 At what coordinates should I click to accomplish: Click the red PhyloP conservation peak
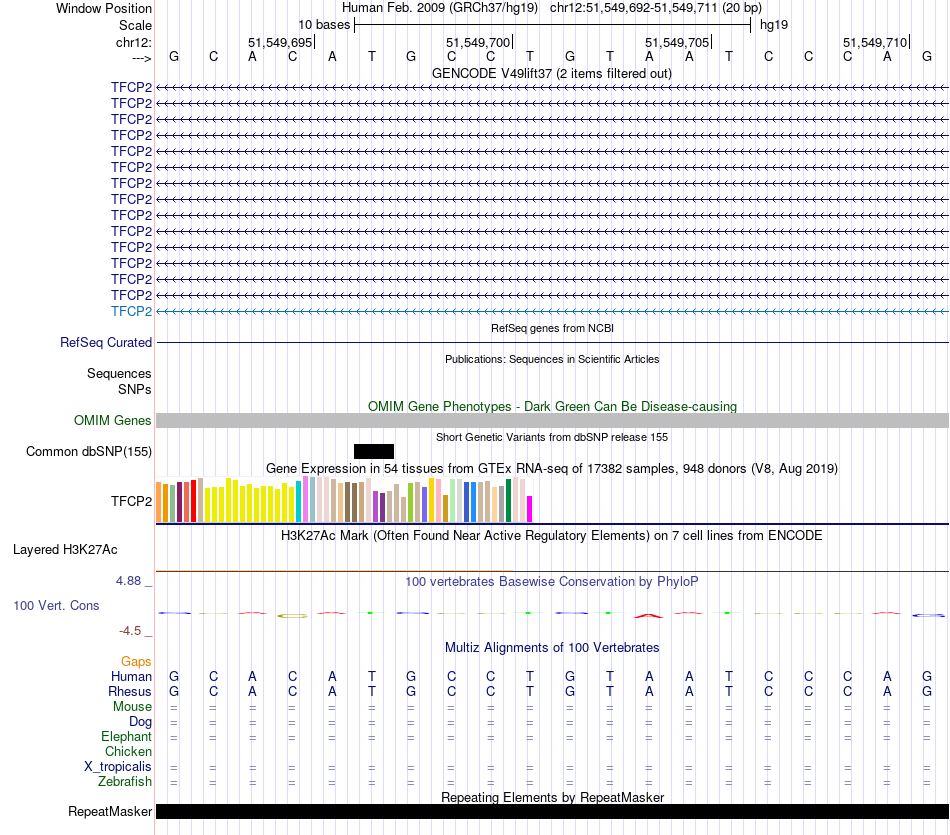pos(648,616)
